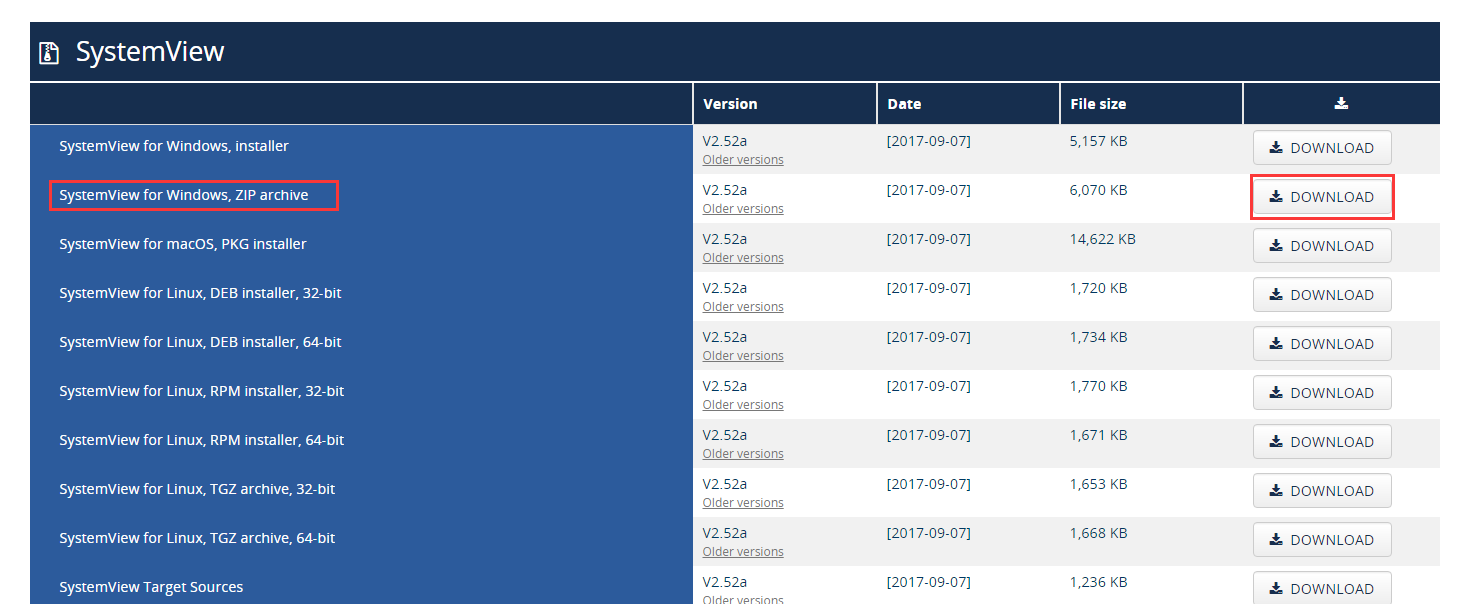Download SystemView for Linux, DEB installer, 64-bit
Screen dimensions: 1474x604
[1322, 343]
